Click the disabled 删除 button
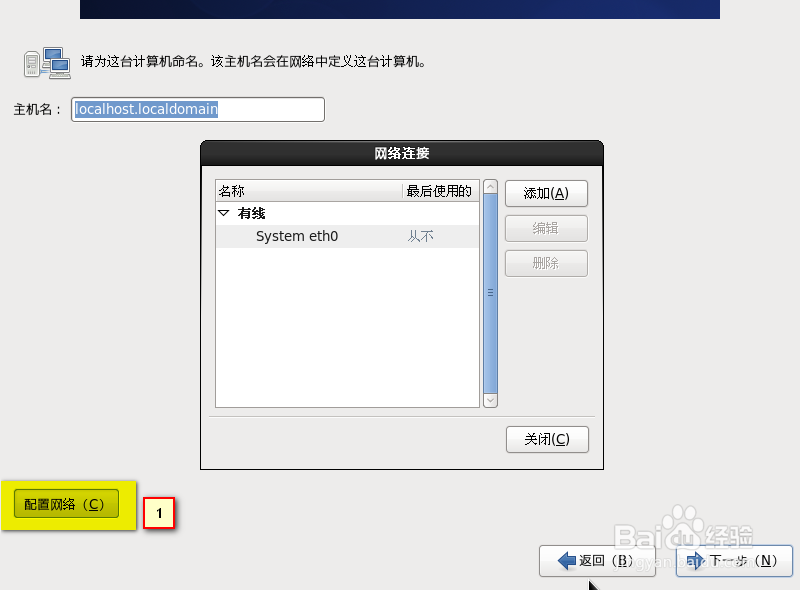Viewport: 800px width, 590px height. tap(546, 263)
